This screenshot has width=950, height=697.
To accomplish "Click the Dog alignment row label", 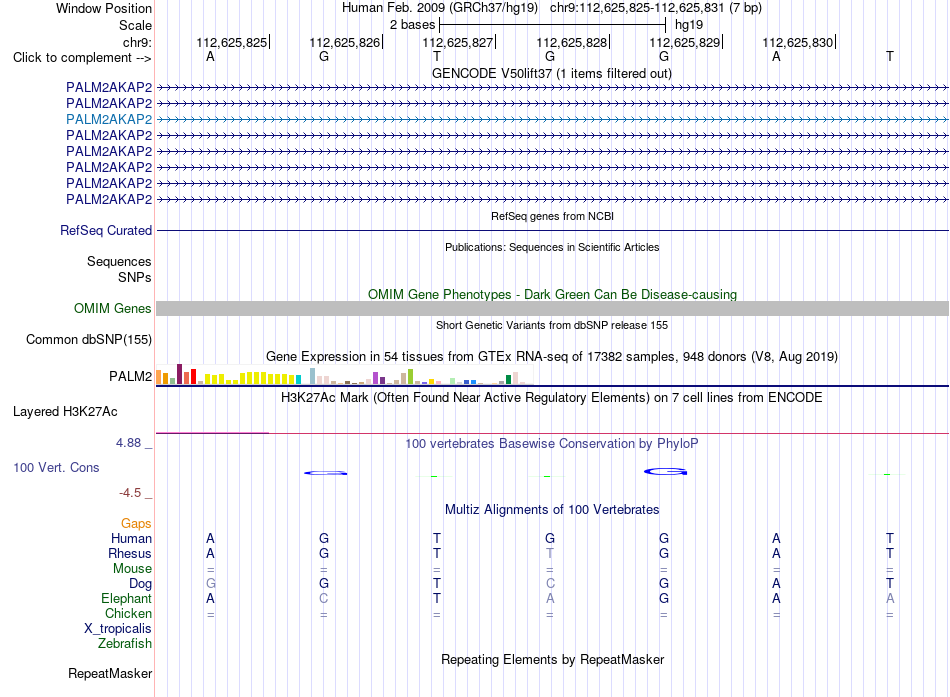I will click(x=141, y=584).
